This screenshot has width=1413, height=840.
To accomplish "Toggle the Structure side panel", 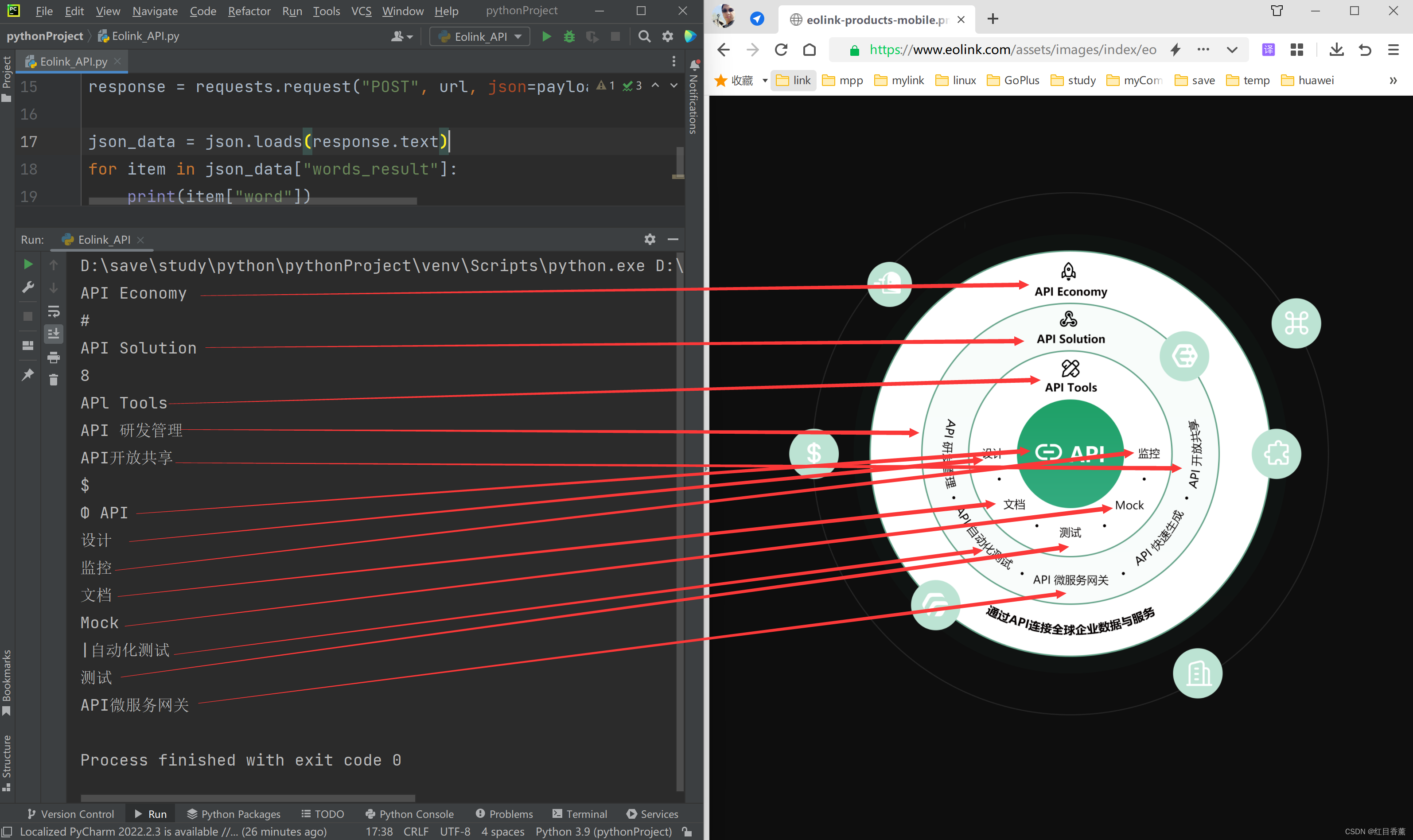I will (7, 762).
